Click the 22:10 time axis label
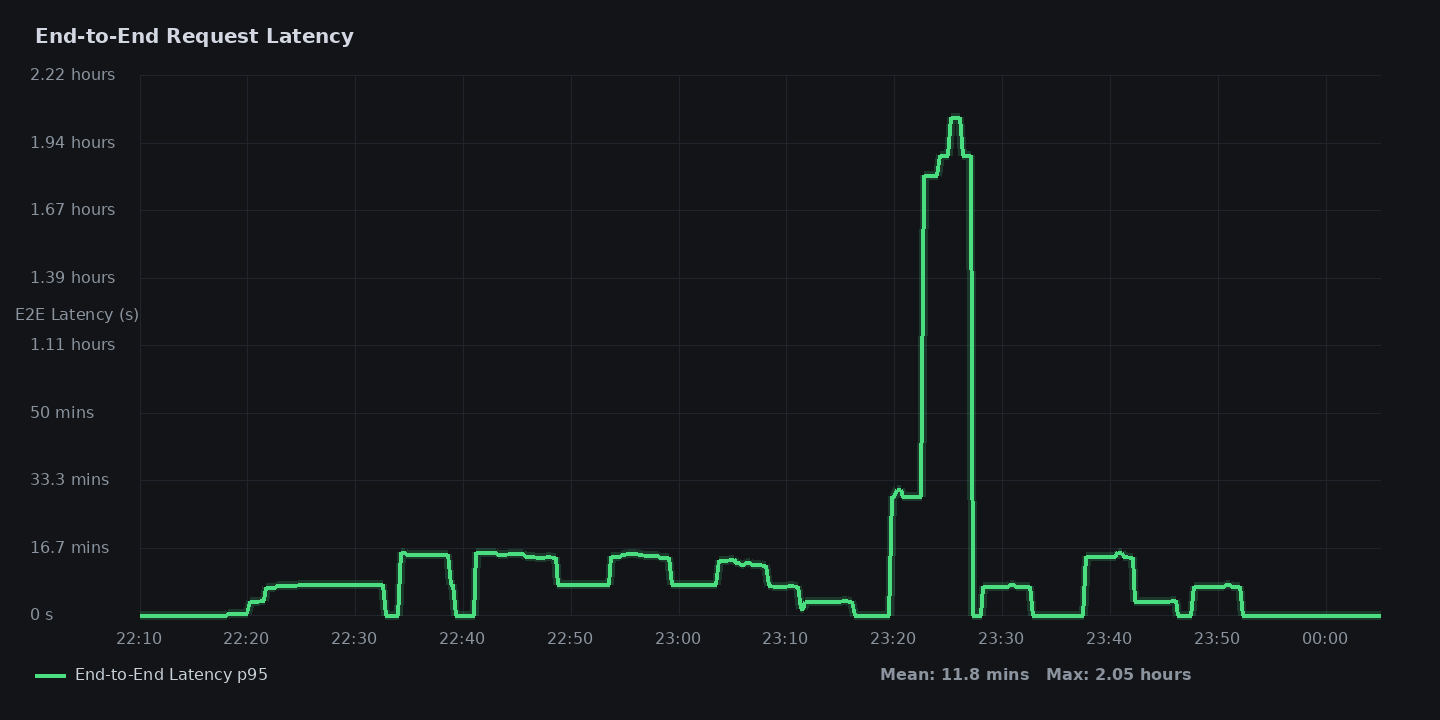Image resolution: width=1440 pixels, height=720 pixels. pos(139,639)
